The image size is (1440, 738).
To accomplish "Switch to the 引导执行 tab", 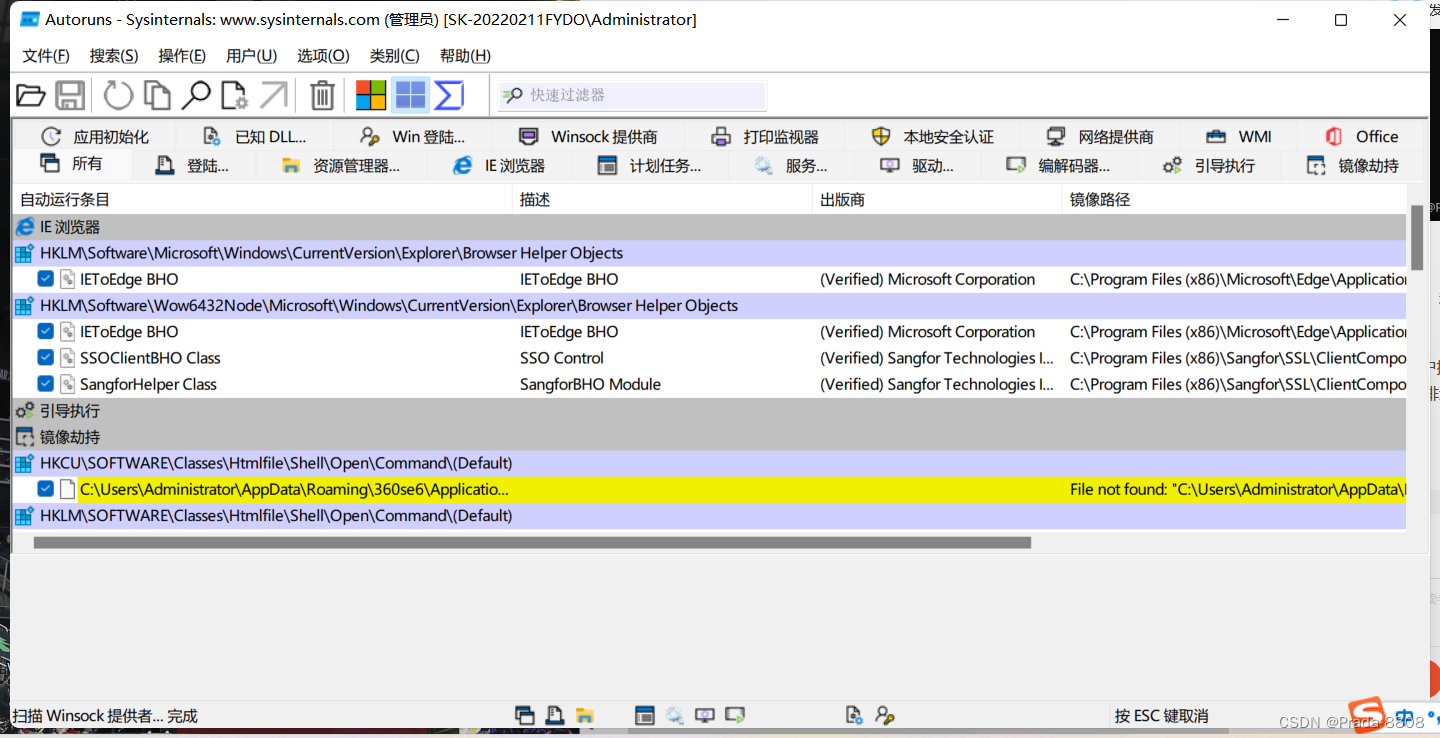I will 1209,166.
